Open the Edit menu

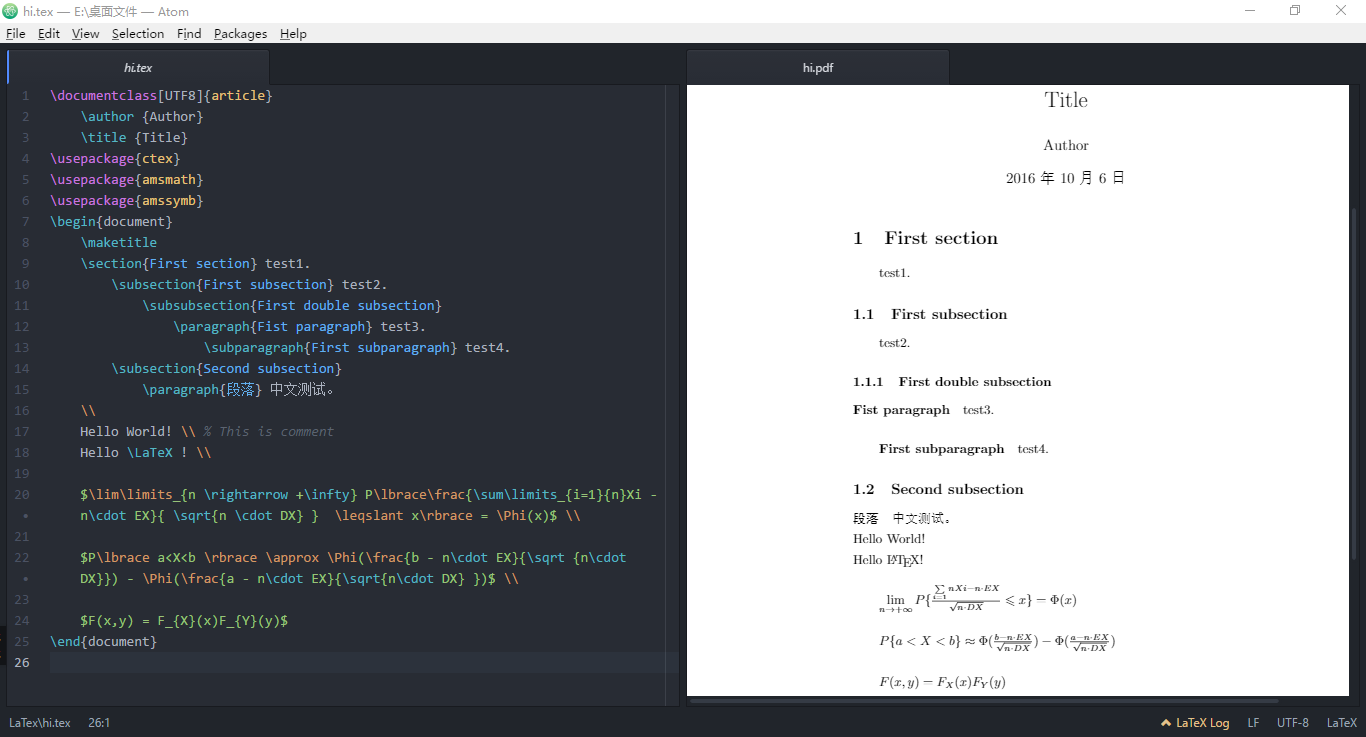click(49, 33)
